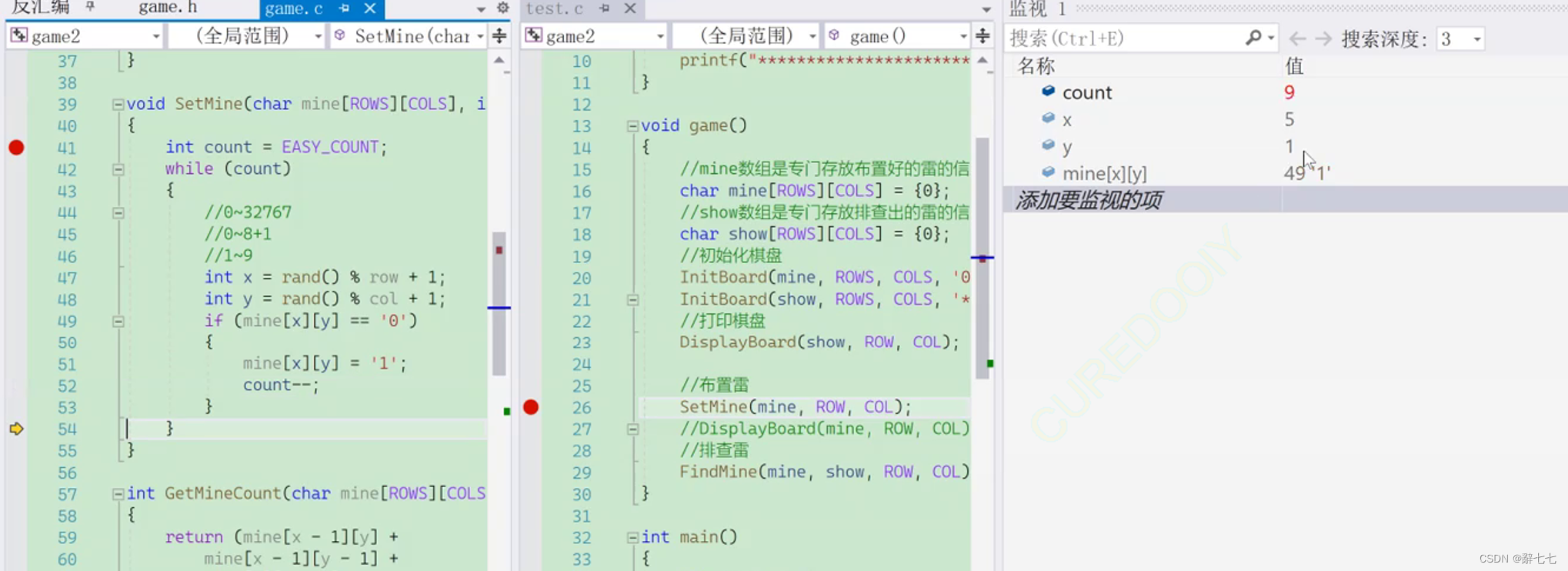The height and width of the screenshot is (571, 1568).
Task: Switch to the game.h tab
Action: 168,8
